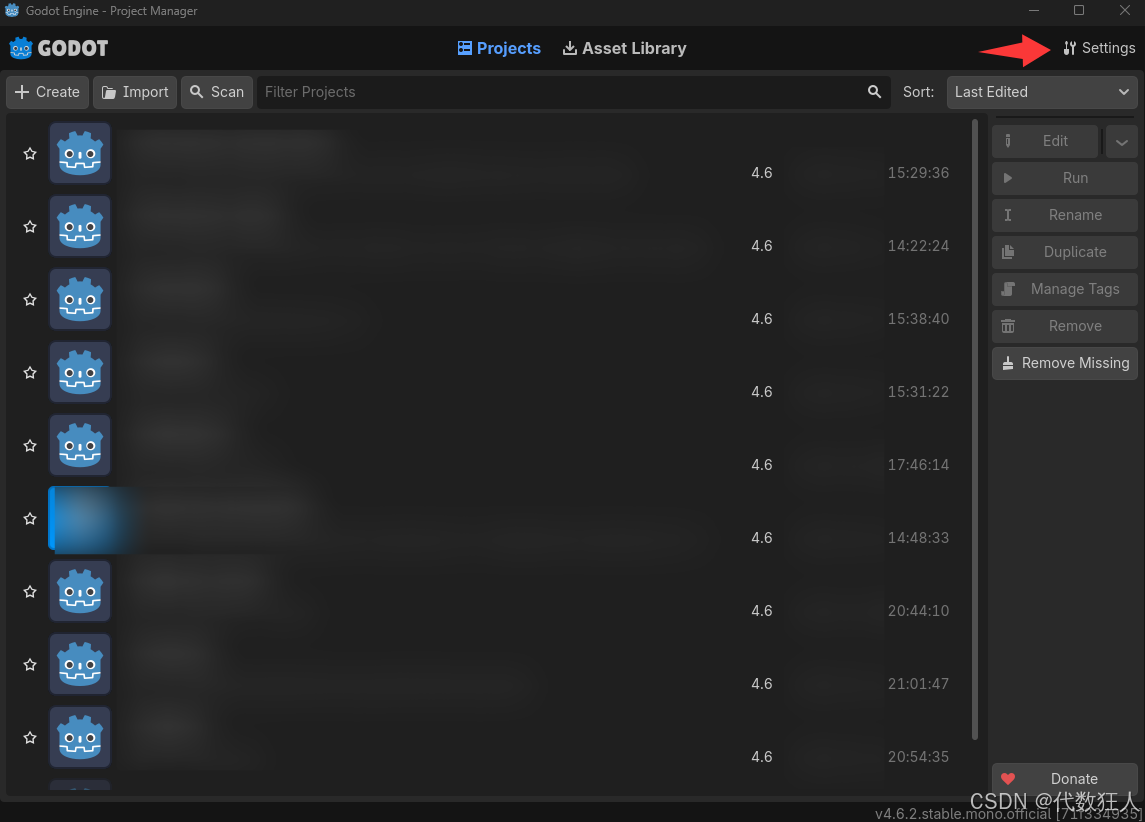Click the Donate button

click(x=1065, y=779)
